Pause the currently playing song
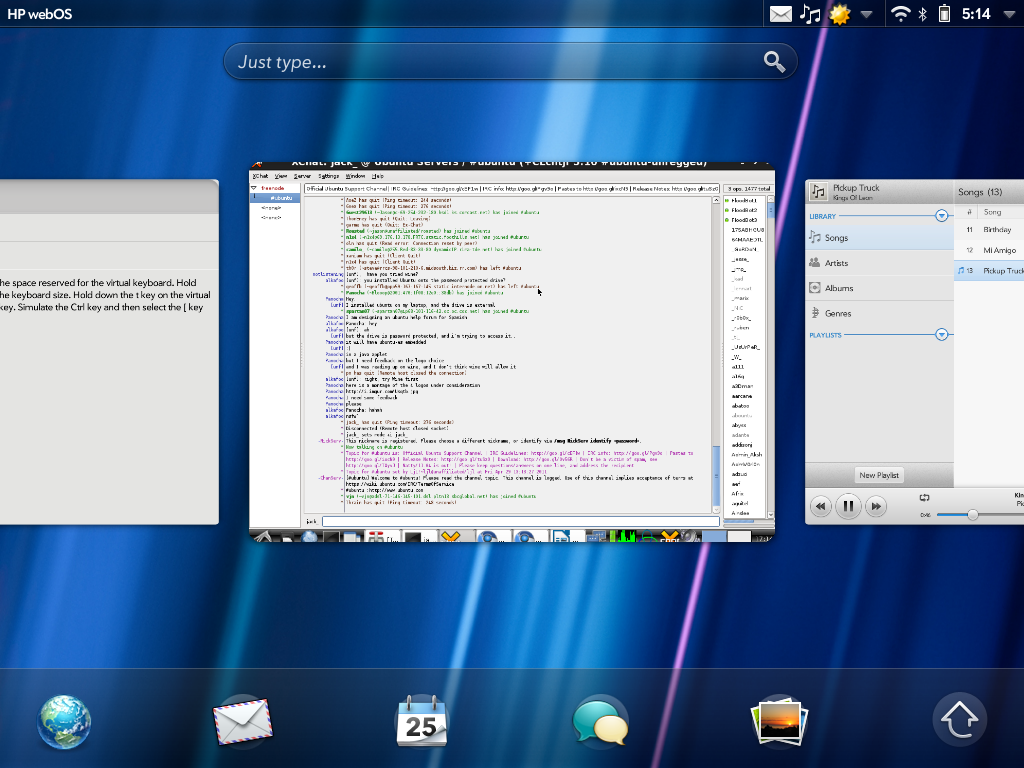Viewport: 1024px width, 768px height. (x=848, y=507)
